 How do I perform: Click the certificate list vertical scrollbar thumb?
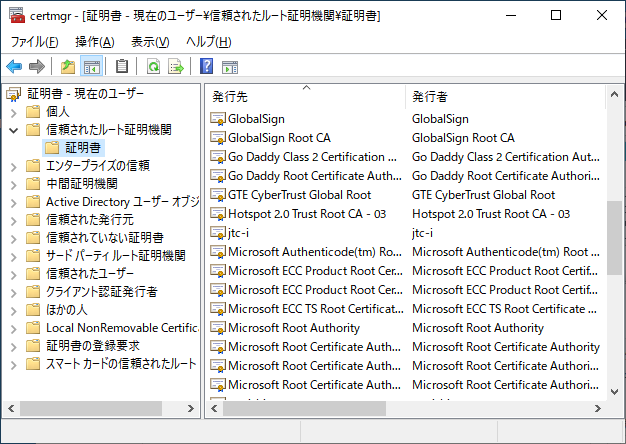(614, 238)
